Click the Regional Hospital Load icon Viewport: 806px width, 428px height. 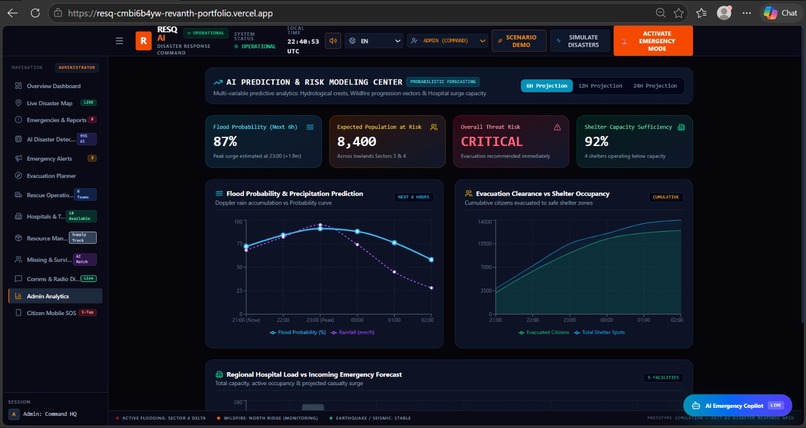click(219, 375)
